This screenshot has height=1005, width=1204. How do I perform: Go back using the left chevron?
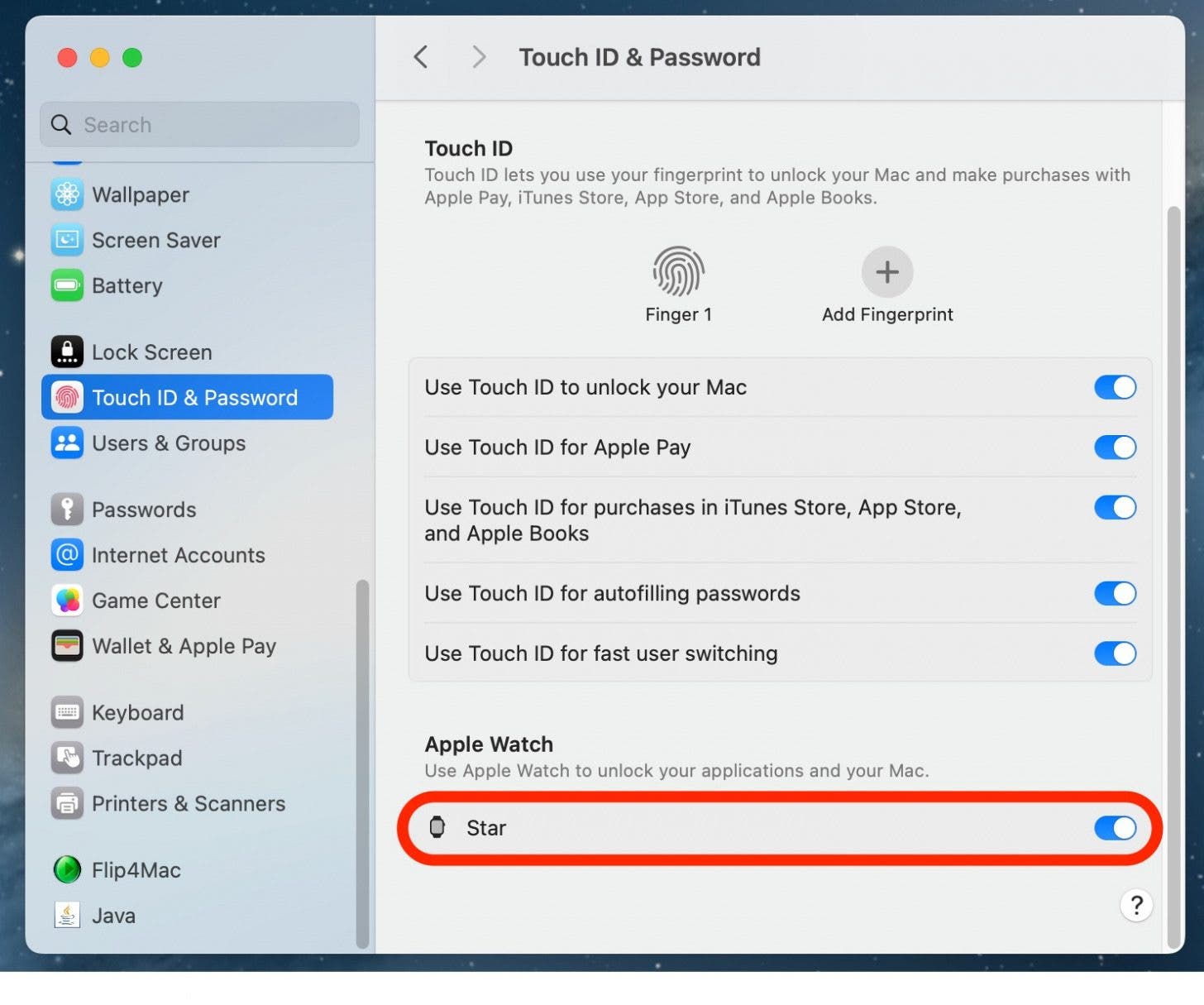coord(421,57)
